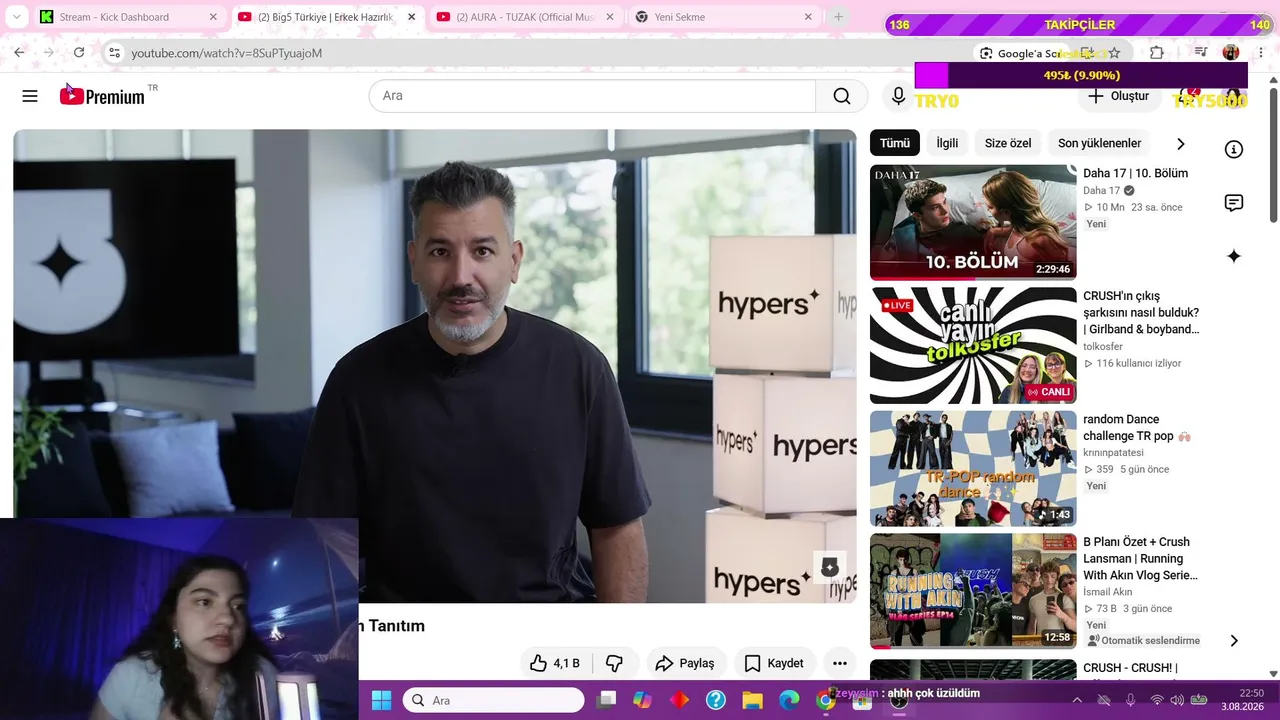Open Copilot from the taskbar
Screen dimensions: 1280x720
tap(642, 700)
